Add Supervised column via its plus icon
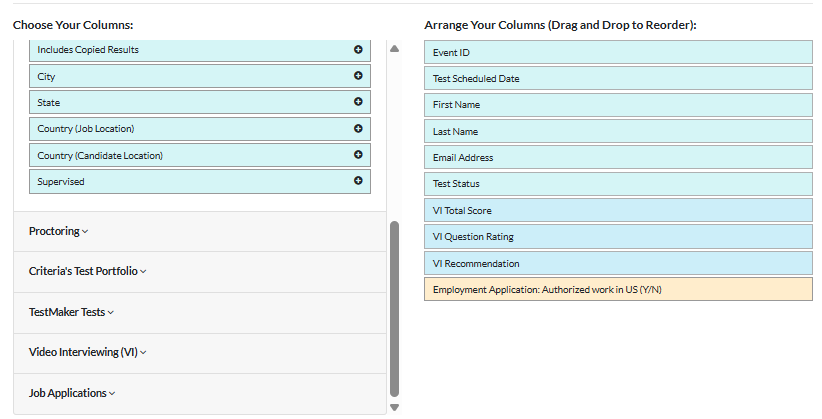This screenshot has height=419, width=822. coord(358,181)
